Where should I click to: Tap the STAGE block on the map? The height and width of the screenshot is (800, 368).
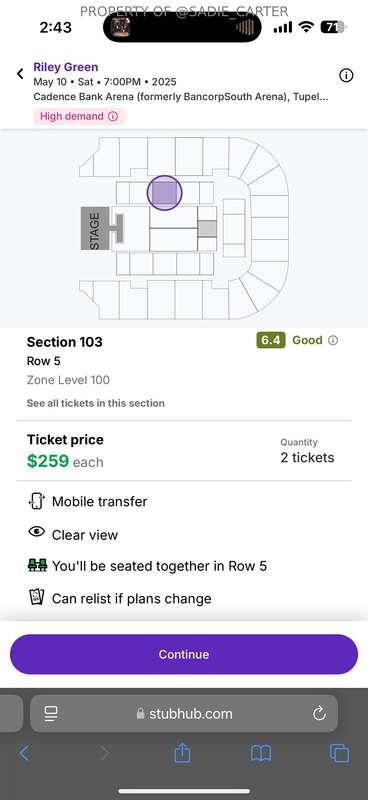[95, 228]
